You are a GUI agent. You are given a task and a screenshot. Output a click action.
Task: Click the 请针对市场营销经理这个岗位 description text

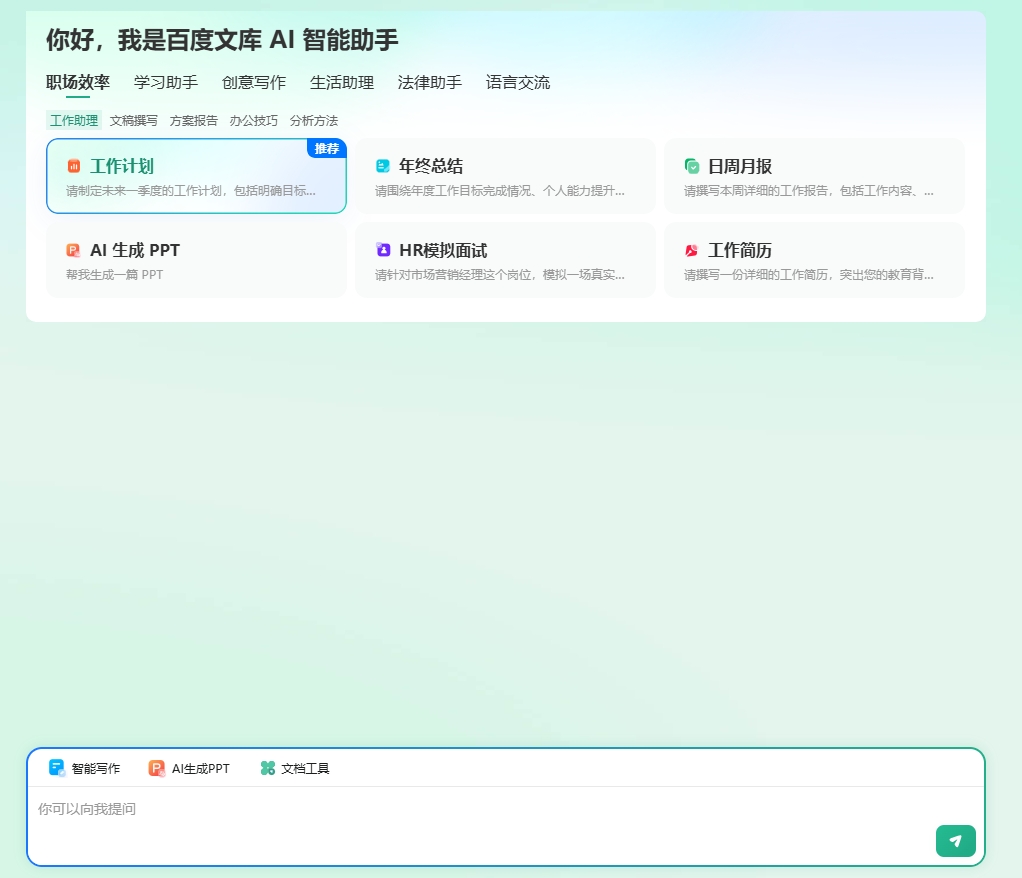[x=500, y=274]
